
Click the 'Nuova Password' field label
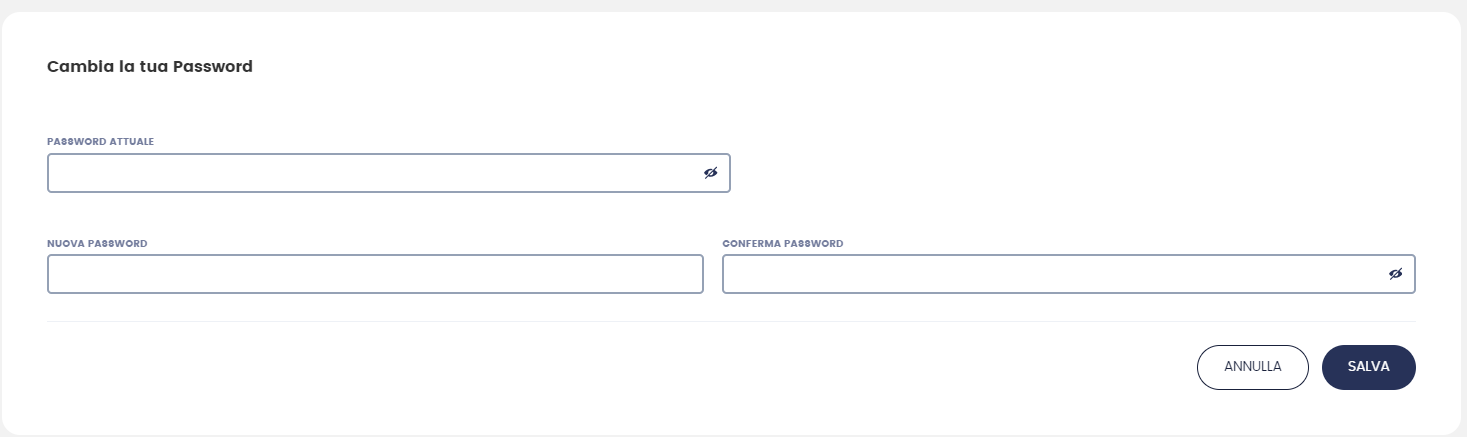pyautogui.click(x=97, y=243)
